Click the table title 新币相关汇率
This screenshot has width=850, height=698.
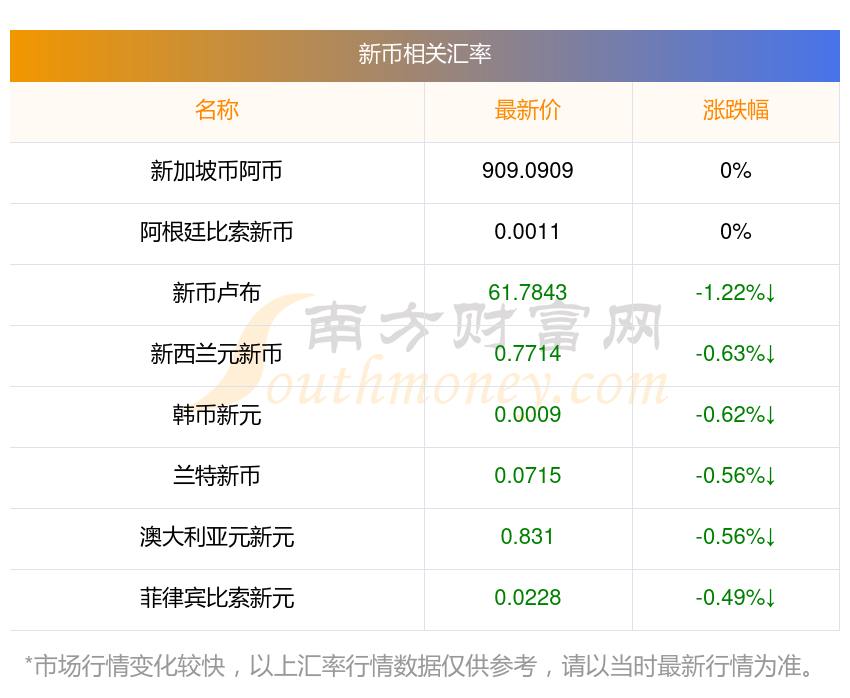coord(424,54)
